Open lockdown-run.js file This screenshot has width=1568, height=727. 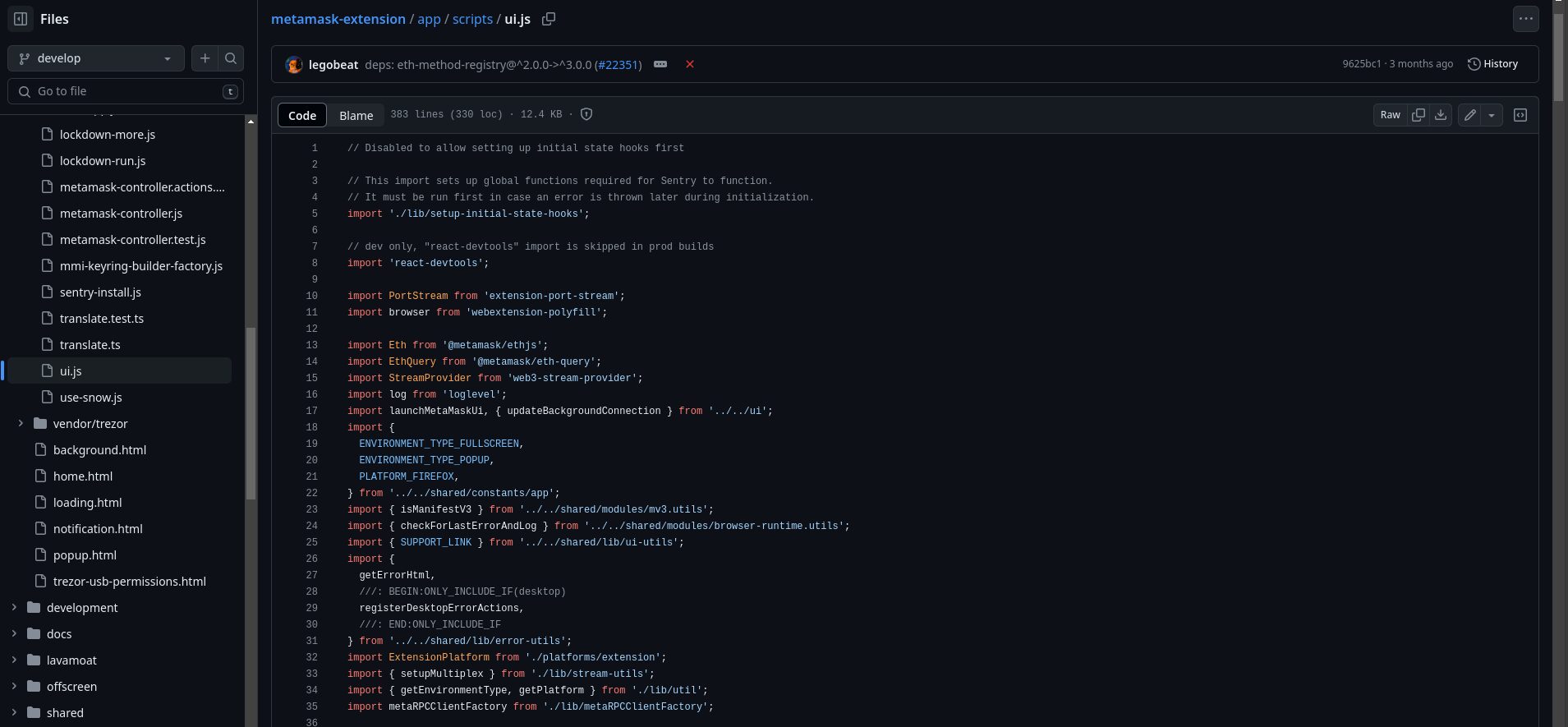pyautogui.click(x=103, y=161)
